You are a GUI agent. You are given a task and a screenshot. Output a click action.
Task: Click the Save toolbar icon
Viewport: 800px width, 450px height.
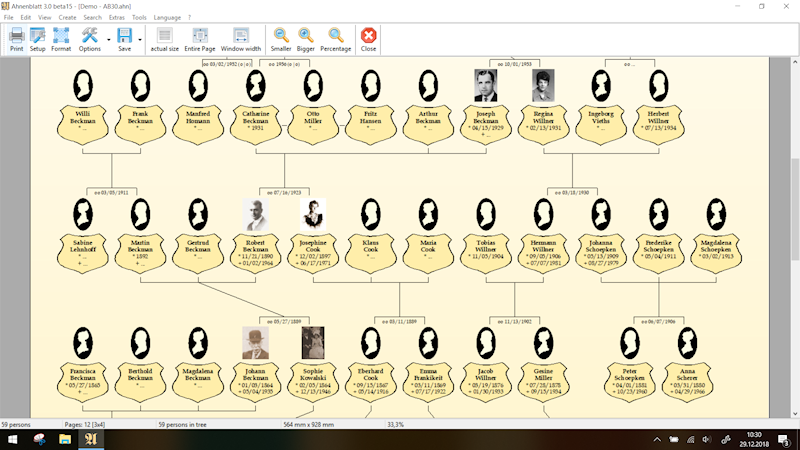pos(124,39)
